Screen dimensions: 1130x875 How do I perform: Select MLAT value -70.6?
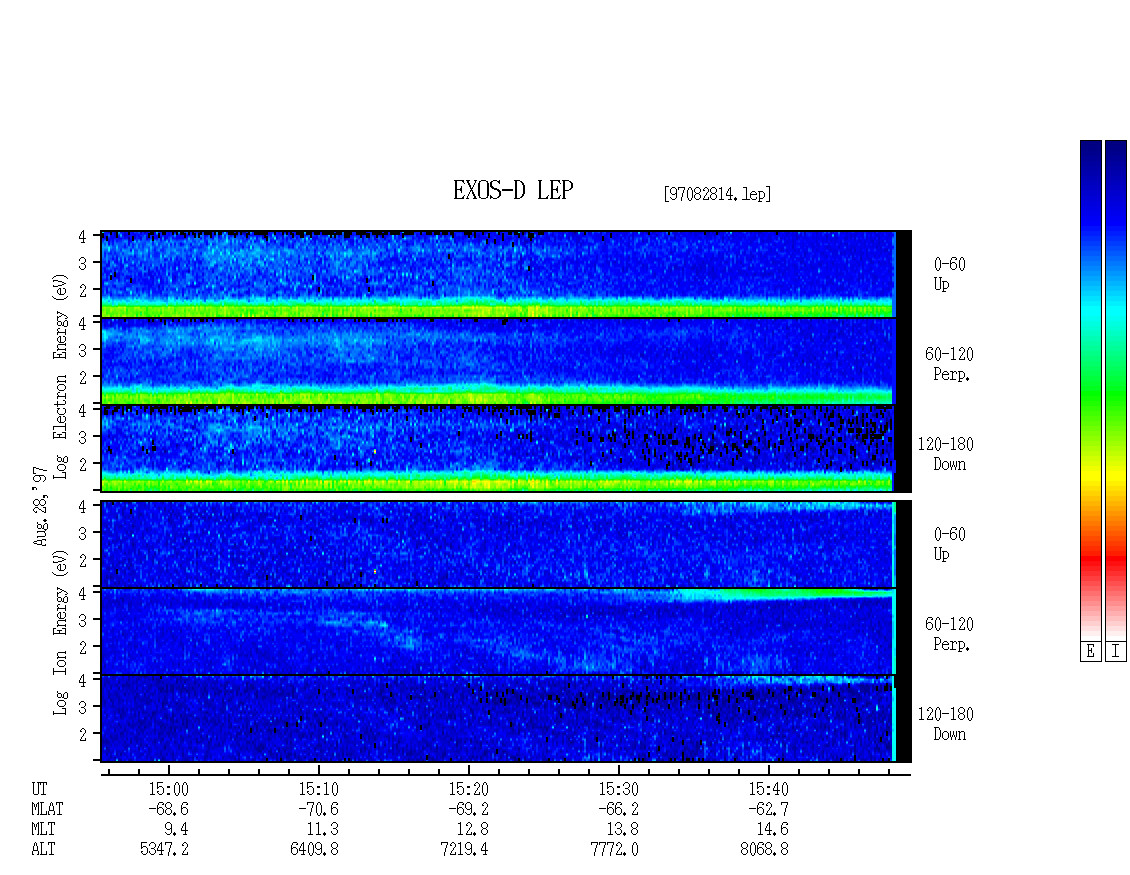pyautogui.click(x=319, y=809)
